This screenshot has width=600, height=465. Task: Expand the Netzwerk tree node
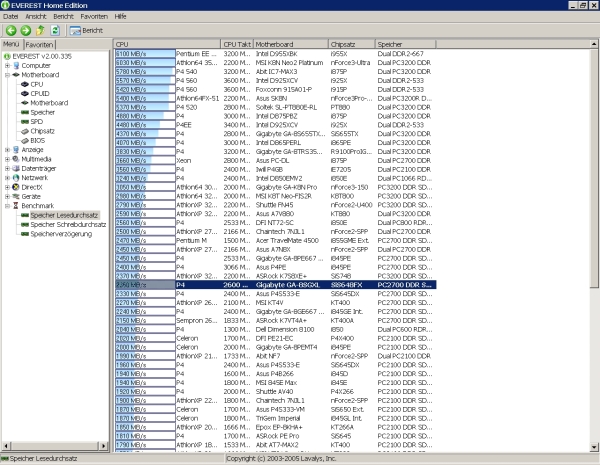(x=7, y=178)
